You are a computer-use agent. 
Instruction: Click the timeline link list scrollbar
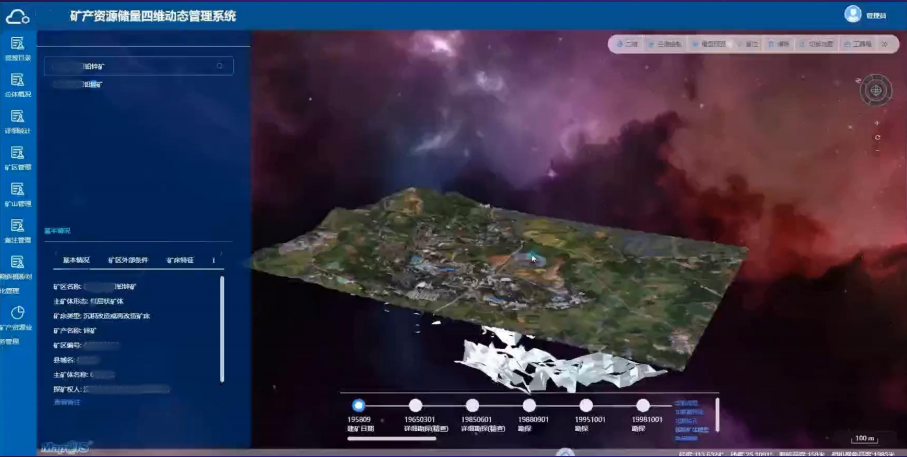717,414
